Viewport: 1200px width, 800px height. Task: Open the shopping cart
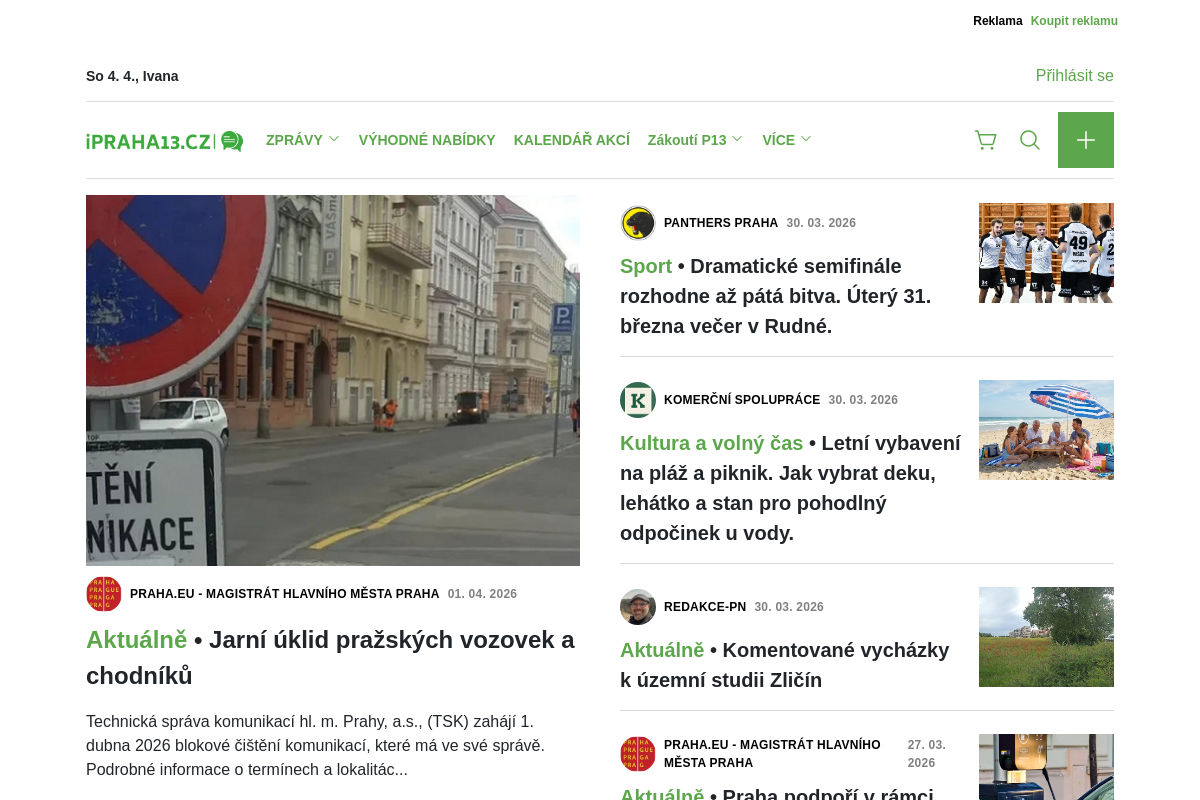click(x=985, y=139)
